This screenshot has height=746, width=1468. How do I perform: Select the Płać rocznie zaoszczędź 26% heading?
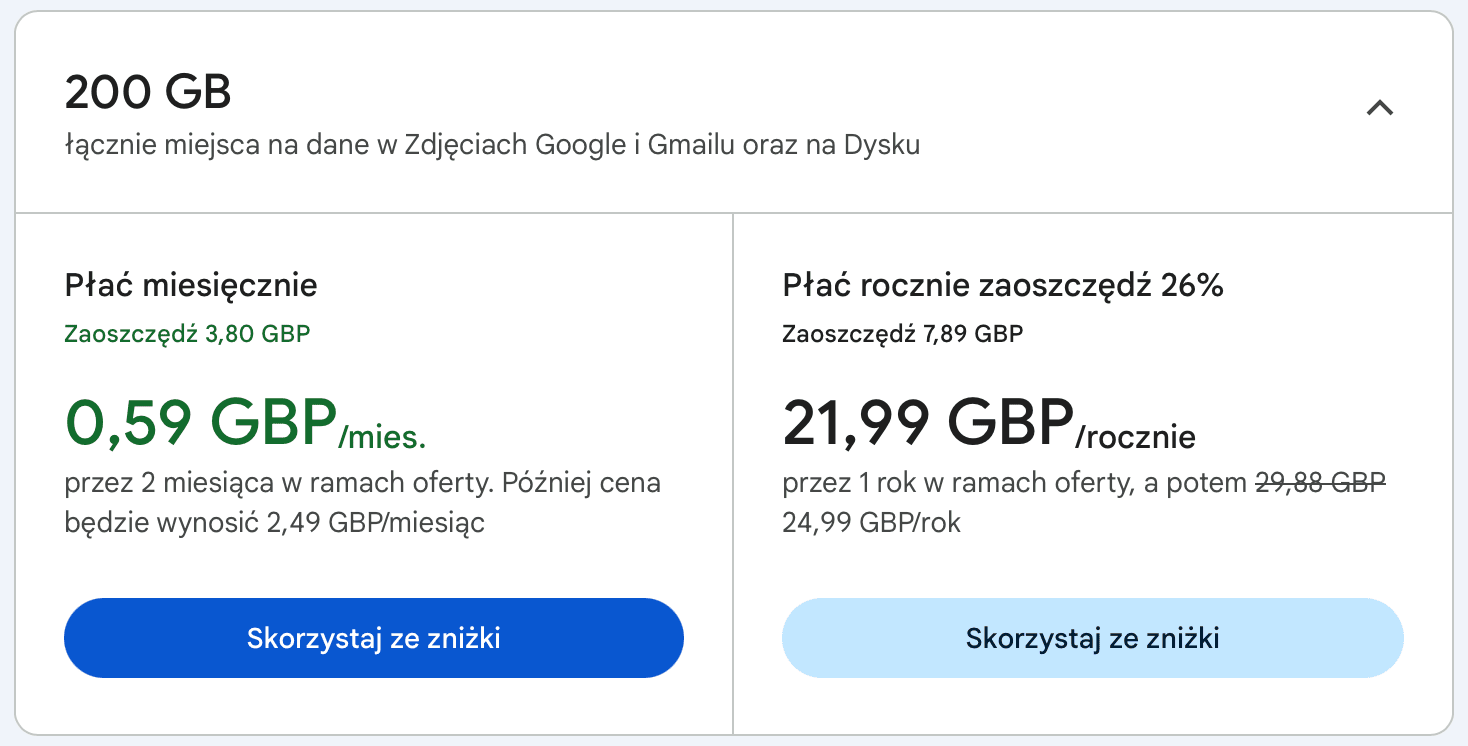tap(1003, 284)
